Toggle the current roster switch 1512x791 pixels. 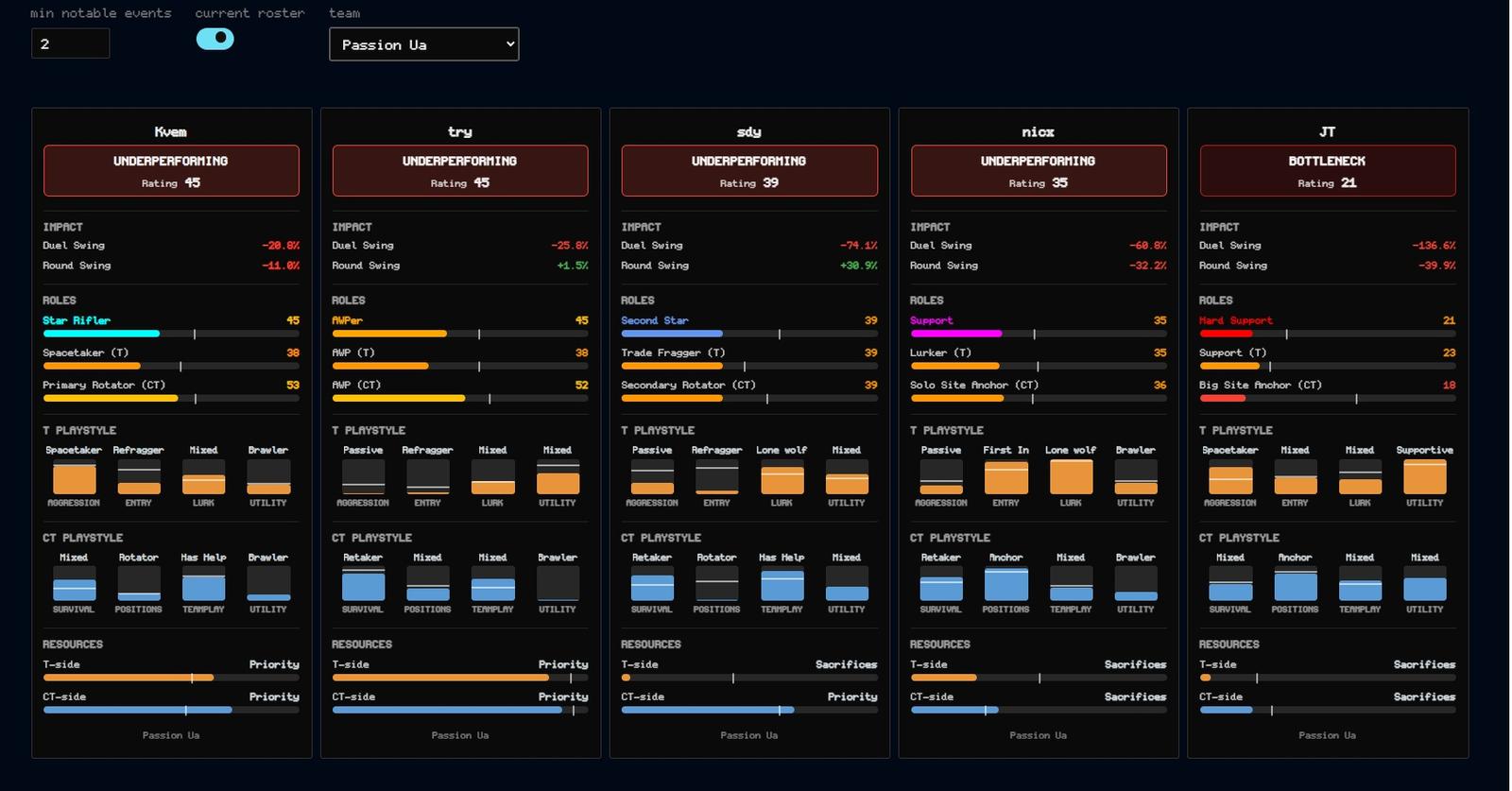215,39
